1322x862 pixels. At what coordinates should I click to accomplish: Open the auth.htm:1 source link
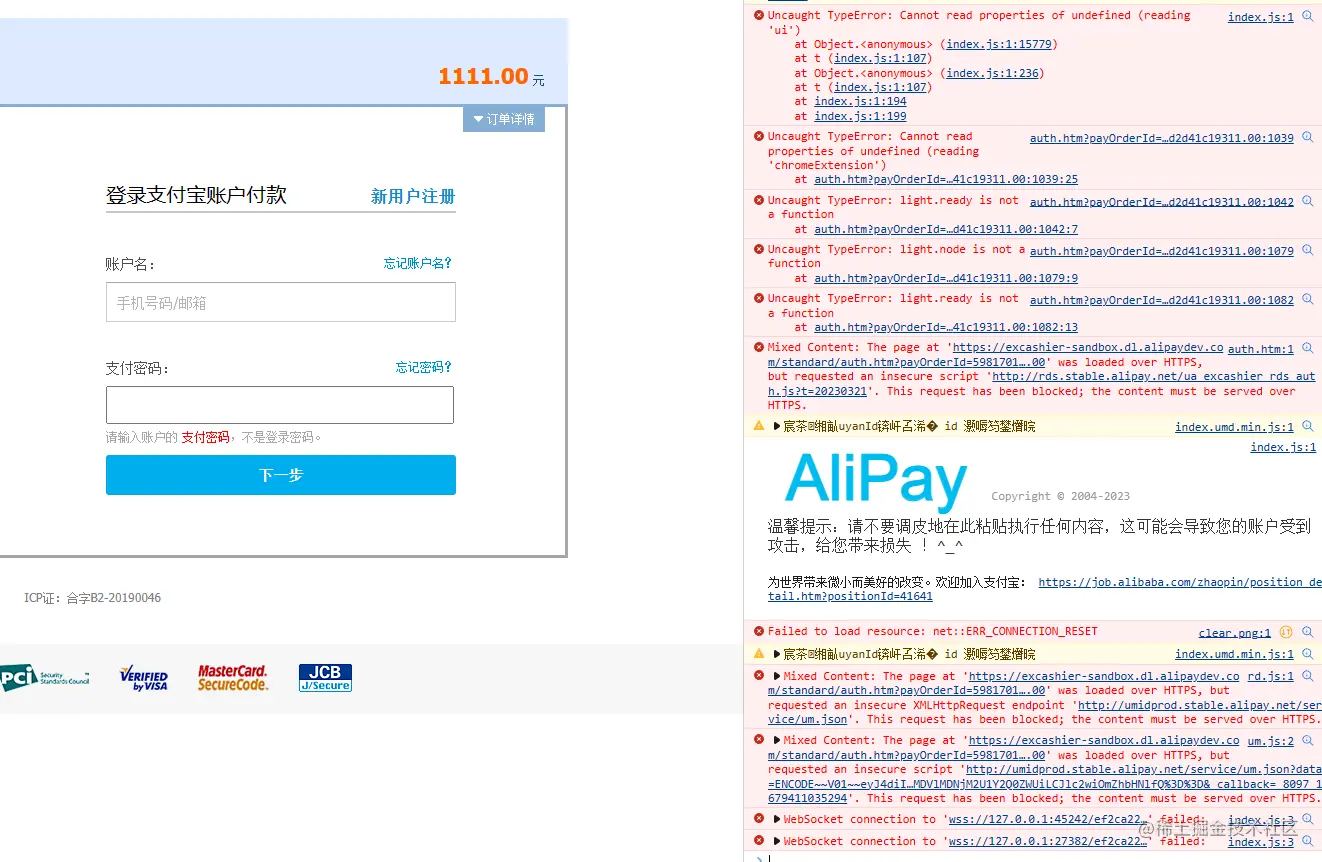click(1261, 349)
